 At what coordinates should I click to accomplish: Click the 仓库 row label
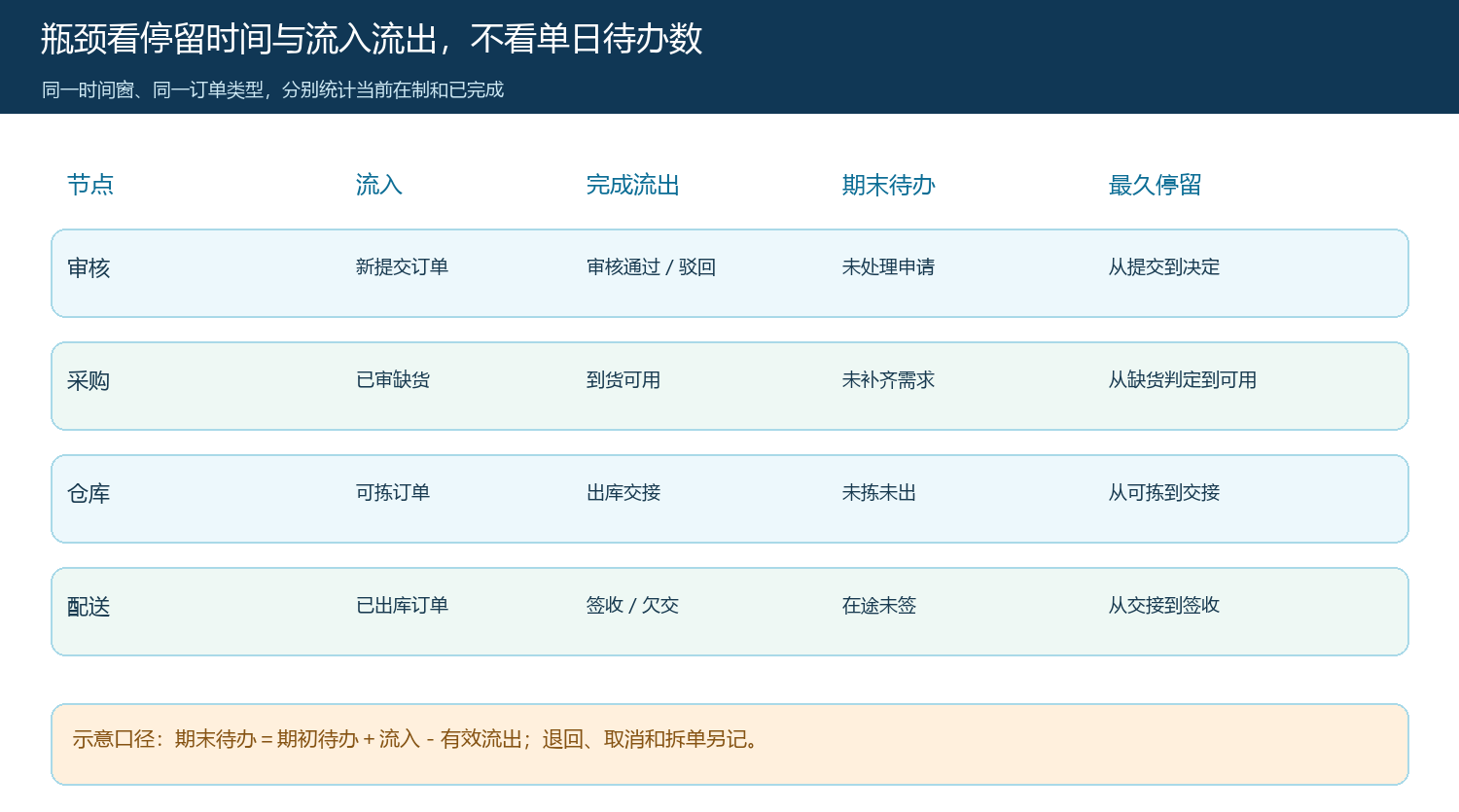pyautogui.click(x=89, y=494)
